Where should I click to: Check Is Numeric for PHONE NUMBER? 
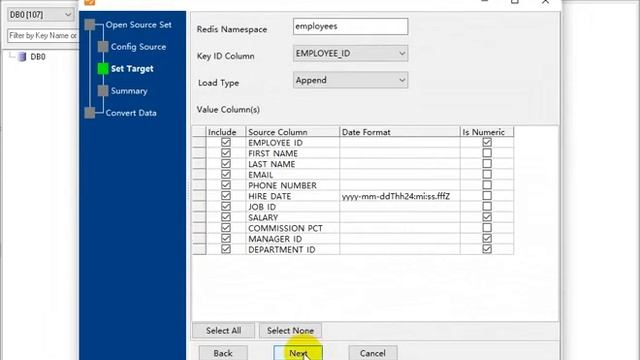point(487,185)
